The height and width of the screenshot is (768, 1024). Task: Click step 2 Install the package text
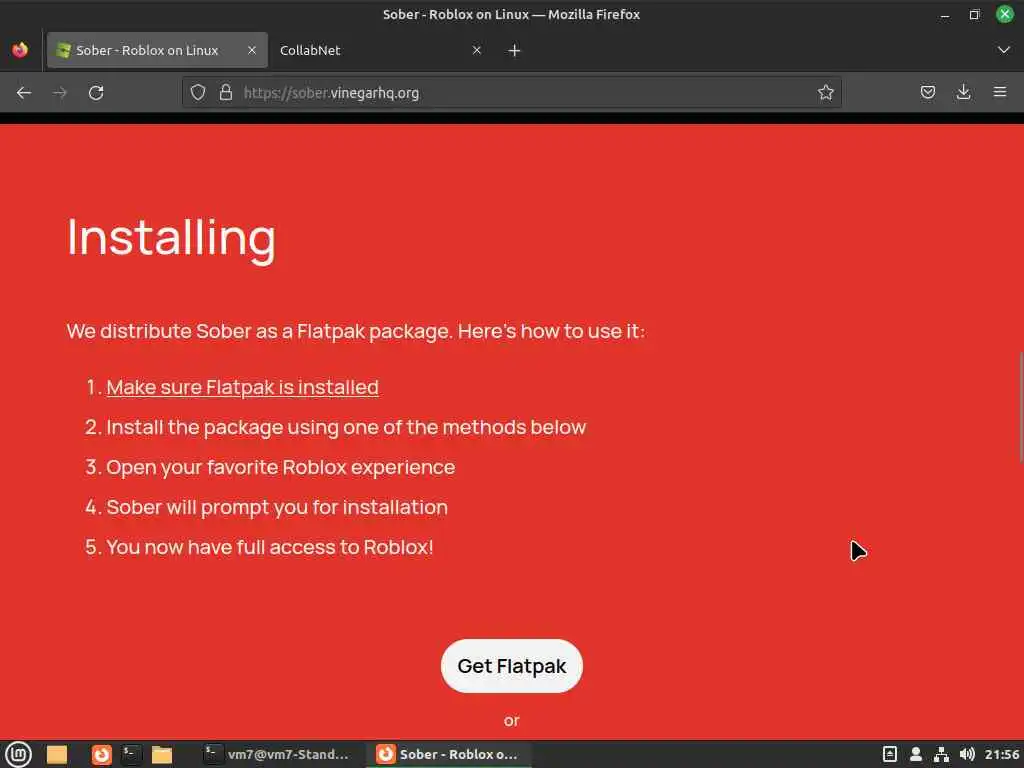[x=346, y=427]
